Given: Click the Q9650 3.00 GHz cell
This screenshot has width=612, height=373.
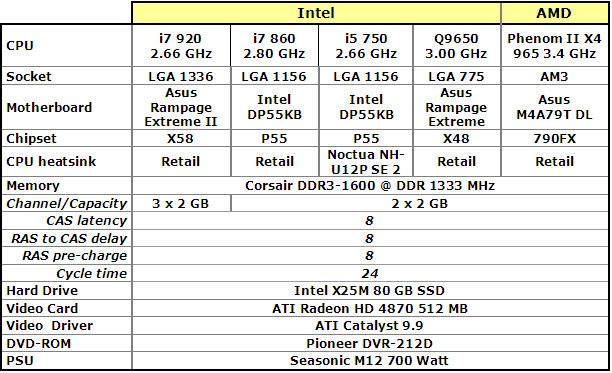Looking at the screenshot, I should (456, 46).
